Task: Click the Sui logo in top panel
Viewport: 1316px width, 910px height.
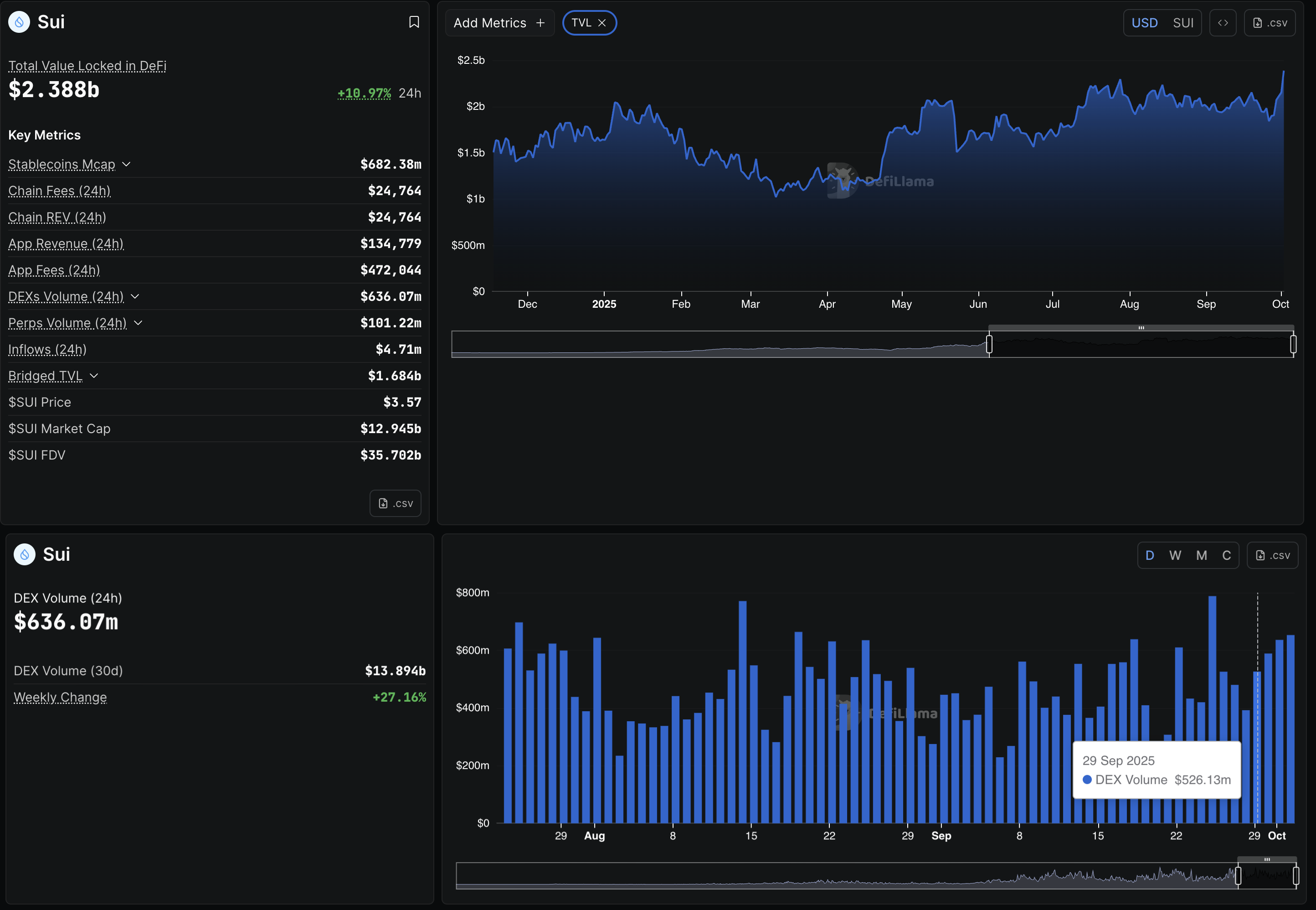Action: 19,22
